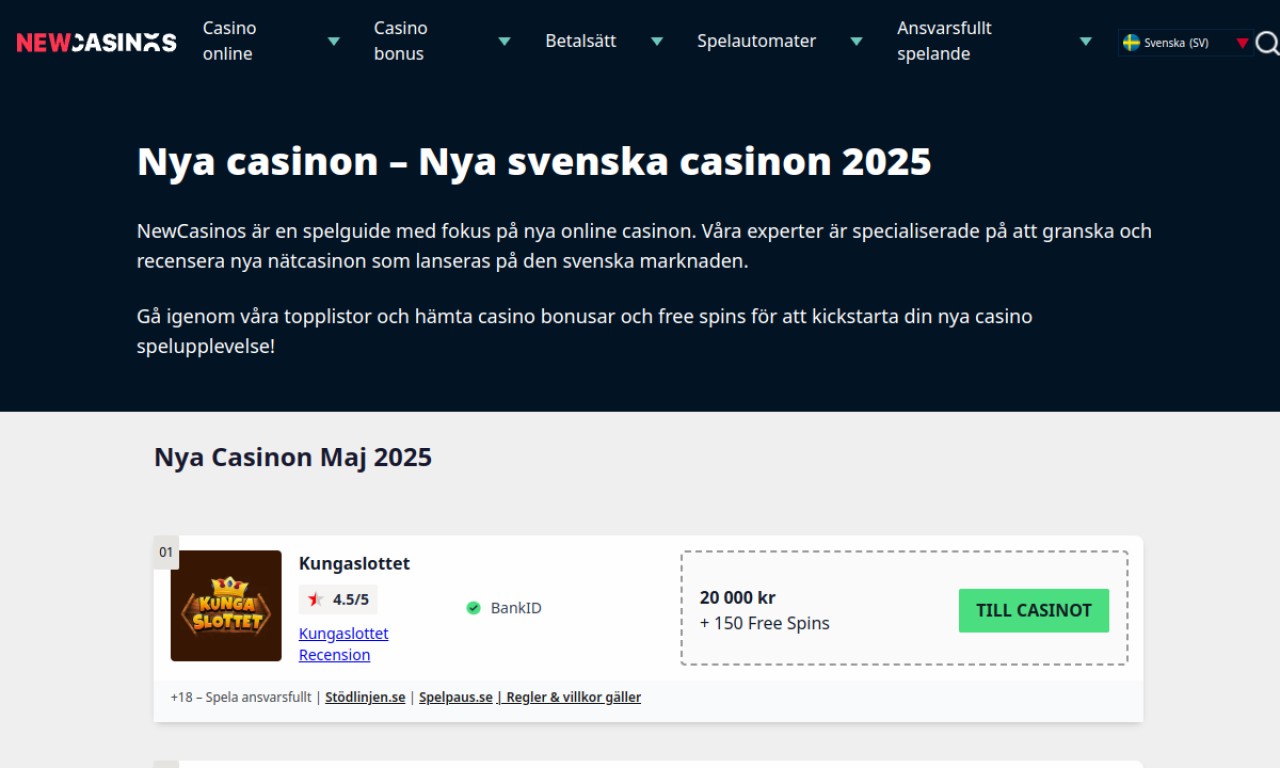
Task: Click the red star rating icon
Action: (316, 600)
